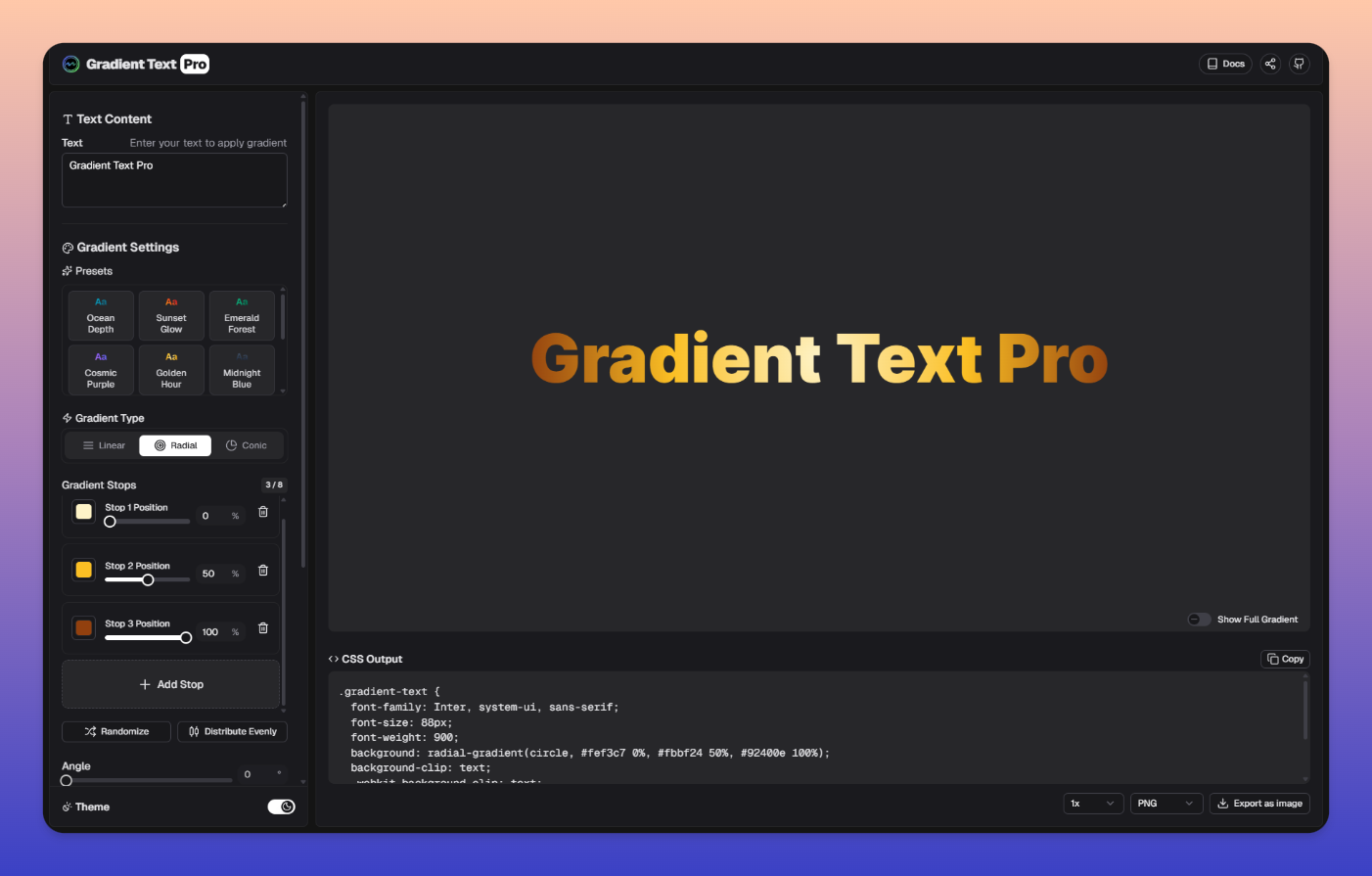Click the Randomize button
Image resolution: width=1372 pixels, height=876 pixels.
(x=116, y=731)
